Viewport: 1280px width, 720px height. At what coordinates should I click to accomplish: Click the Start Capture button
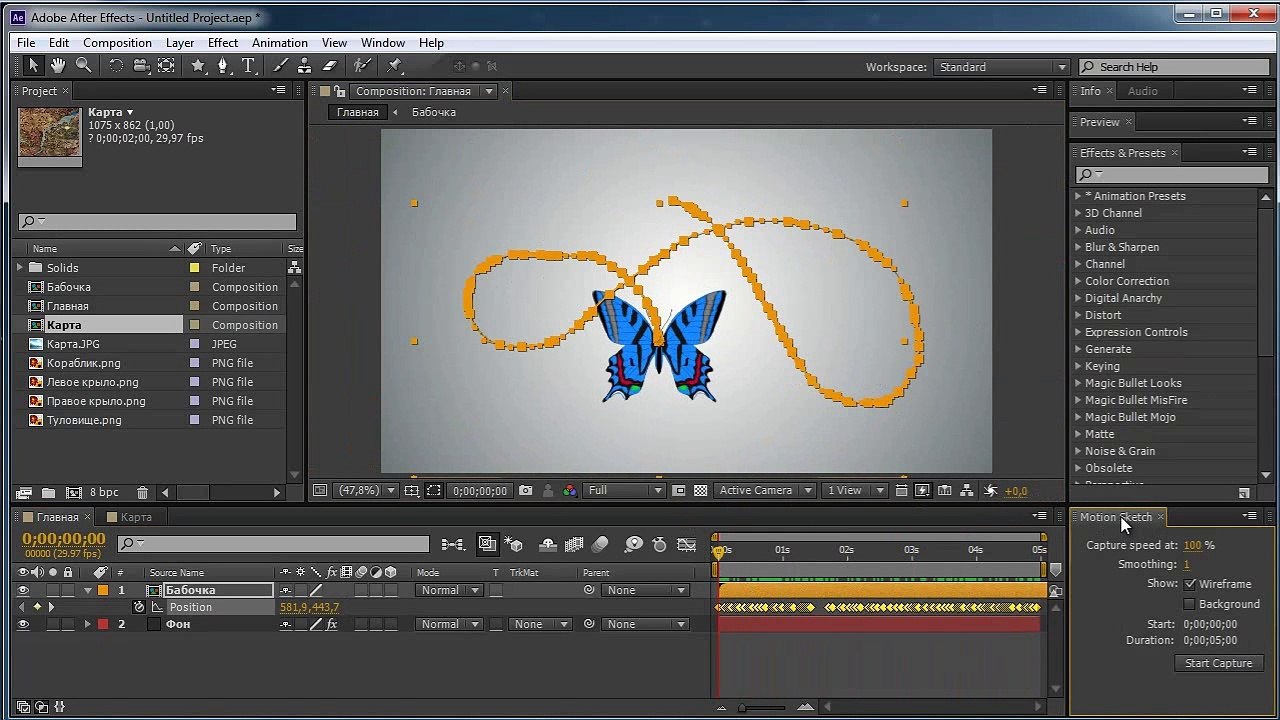coord(1219,663)
